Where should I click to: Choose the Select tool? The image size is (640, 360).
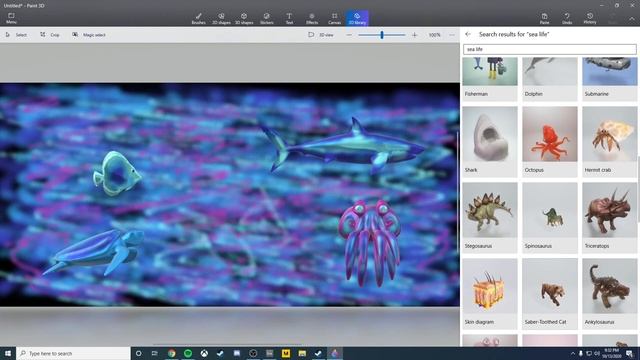click(16, 35)
